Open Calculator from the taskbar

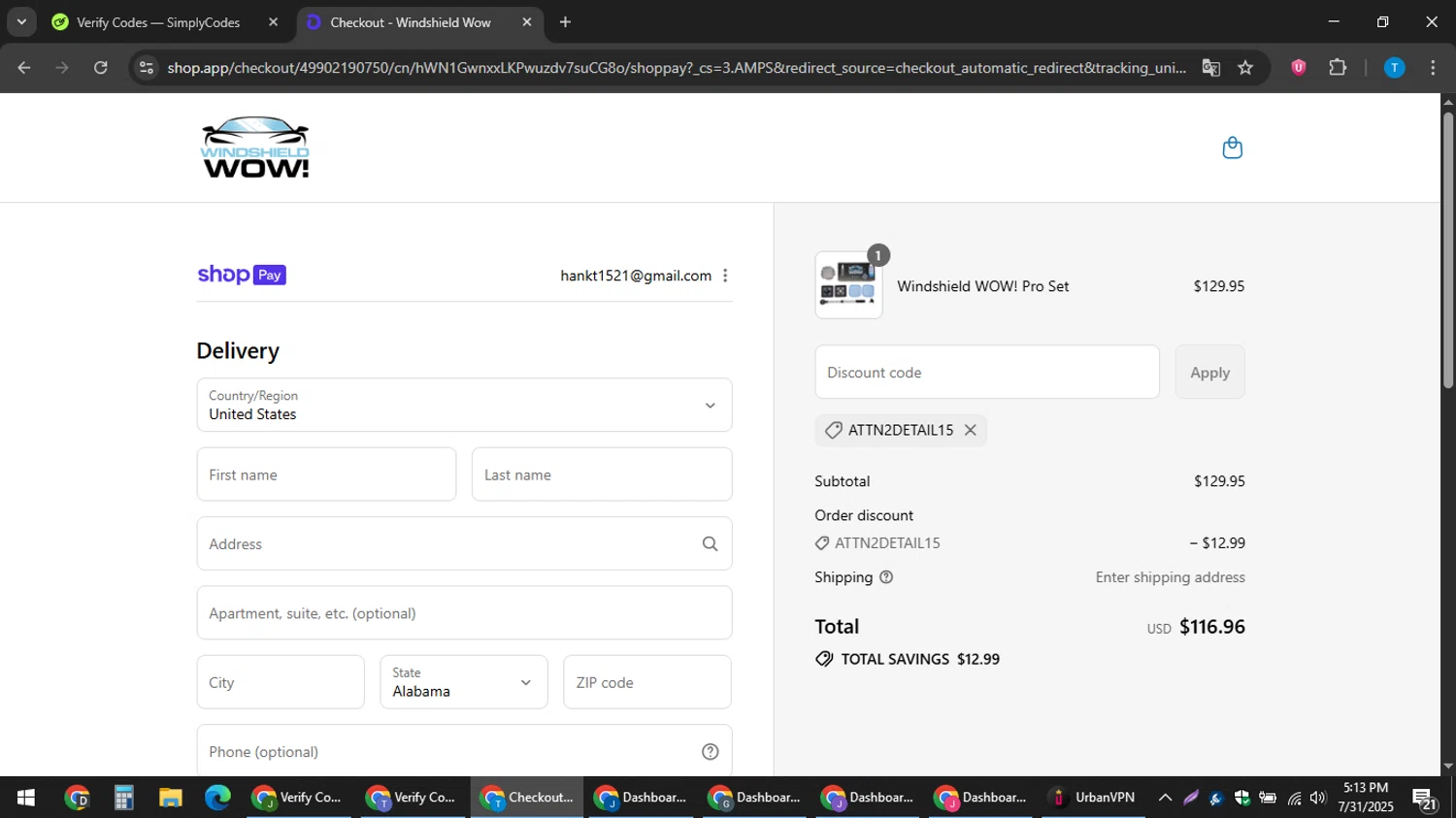pos(123,798)
